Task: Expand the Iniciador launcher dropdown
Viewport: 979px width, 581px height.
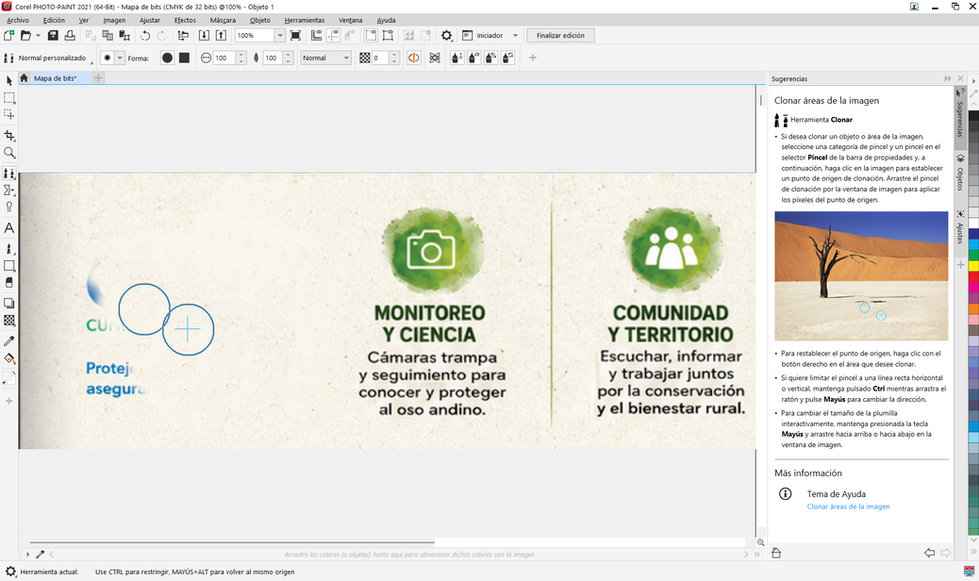Action: 515,36
